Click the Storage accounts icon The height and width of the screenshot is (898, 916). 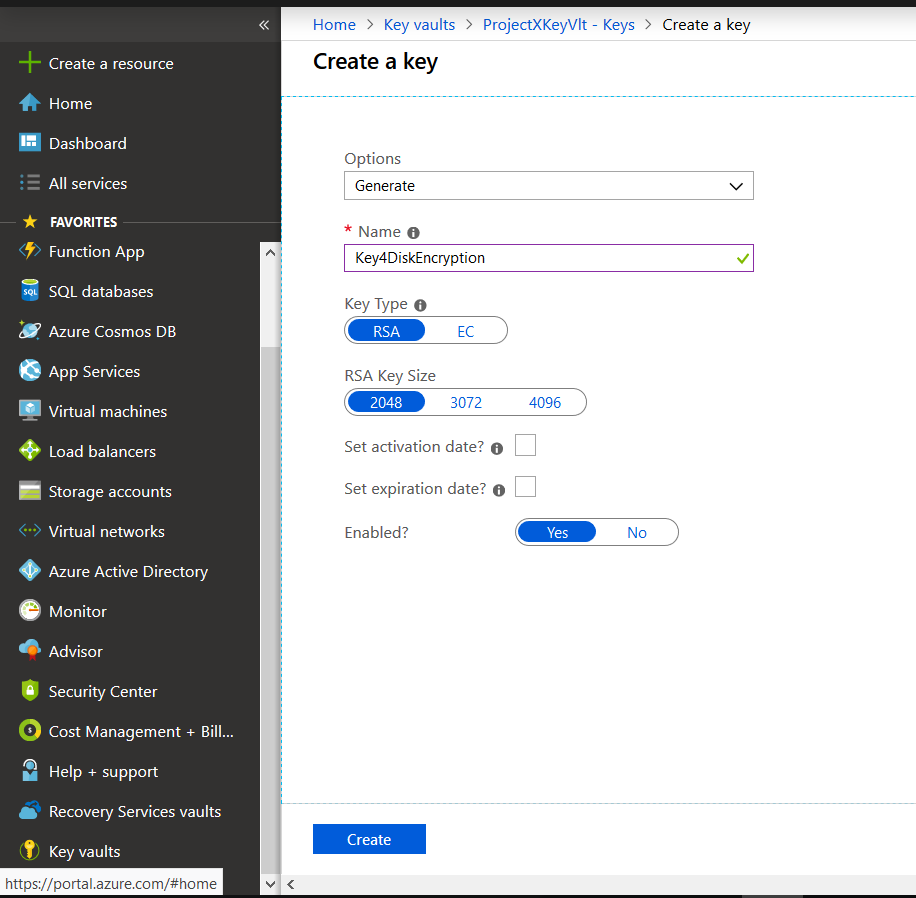click(x=30, y=491)
